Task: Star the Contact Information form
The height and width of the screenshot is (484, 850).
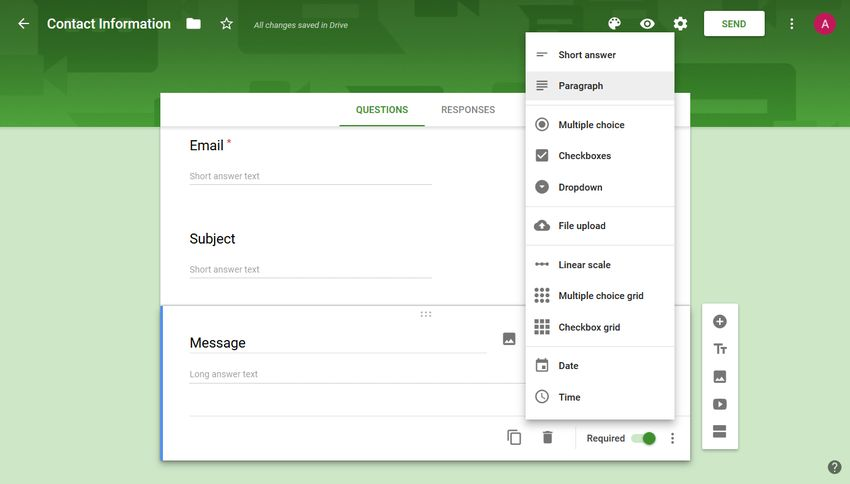Action: pyautogui.click(x=226, y=24)
